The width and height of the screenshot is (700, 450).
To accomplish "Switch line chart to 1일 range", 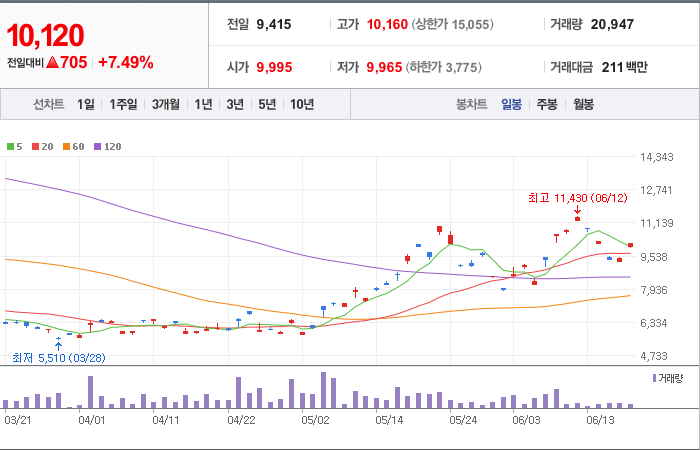I will [86, 104].
